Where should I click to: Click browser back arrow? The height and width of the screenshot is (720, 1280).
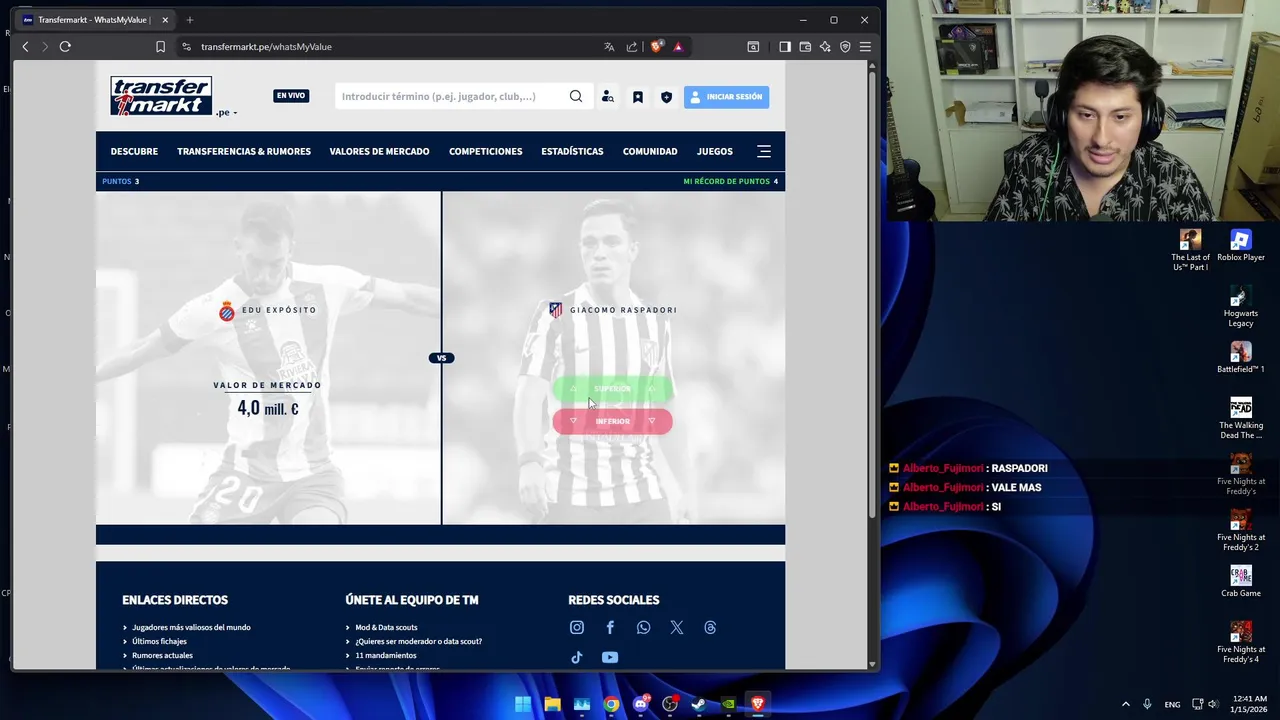26,46
